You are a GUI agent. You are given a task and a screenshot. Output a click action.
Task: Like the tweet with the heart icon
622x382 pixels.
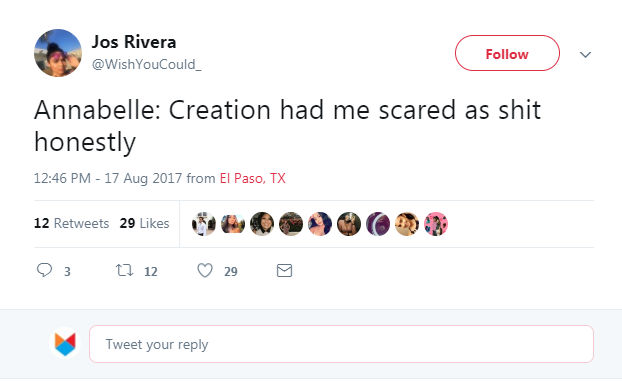[x=205, y=271]
